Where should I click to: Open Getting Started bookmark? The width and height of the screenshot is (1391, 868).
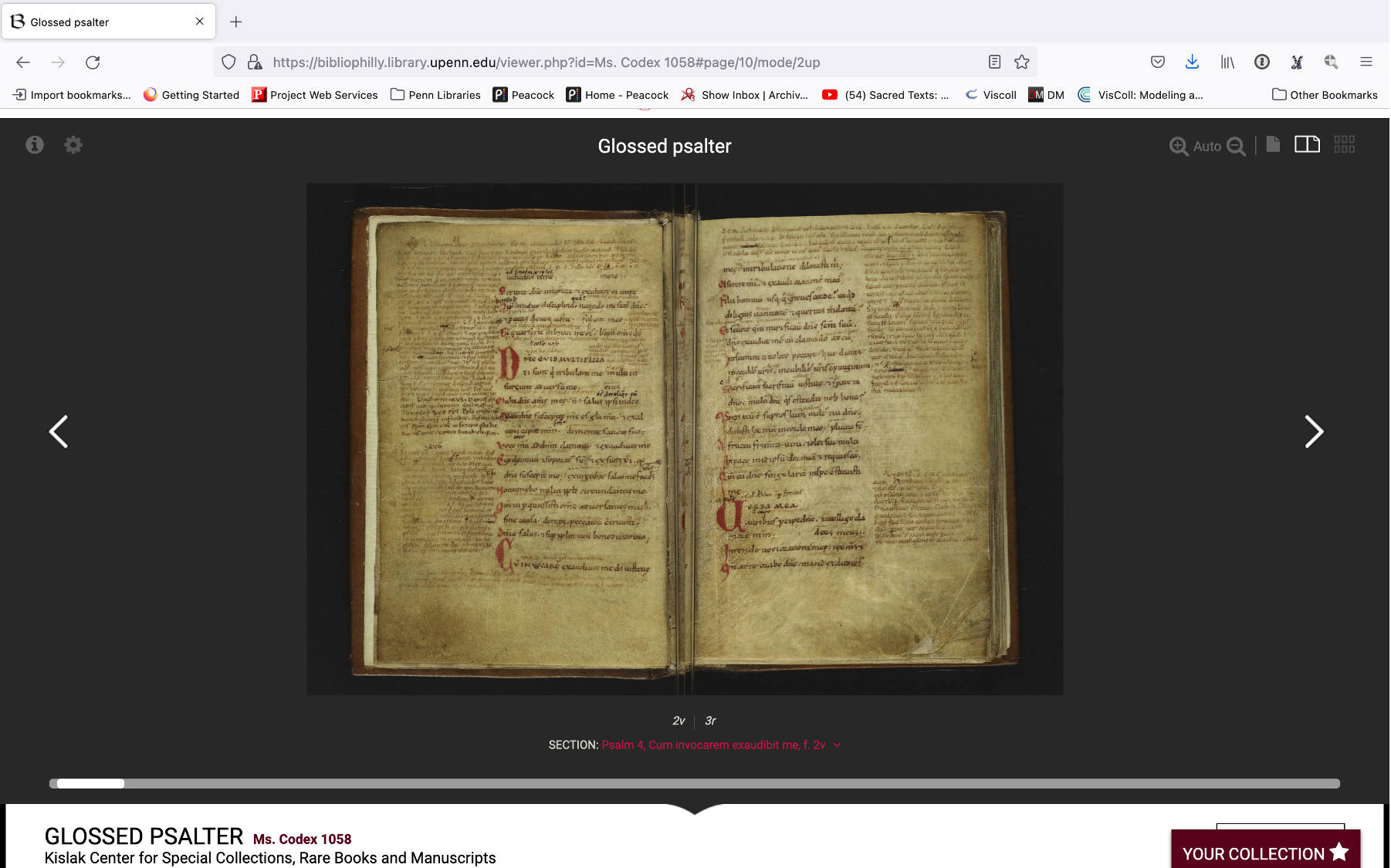[191, 95]
